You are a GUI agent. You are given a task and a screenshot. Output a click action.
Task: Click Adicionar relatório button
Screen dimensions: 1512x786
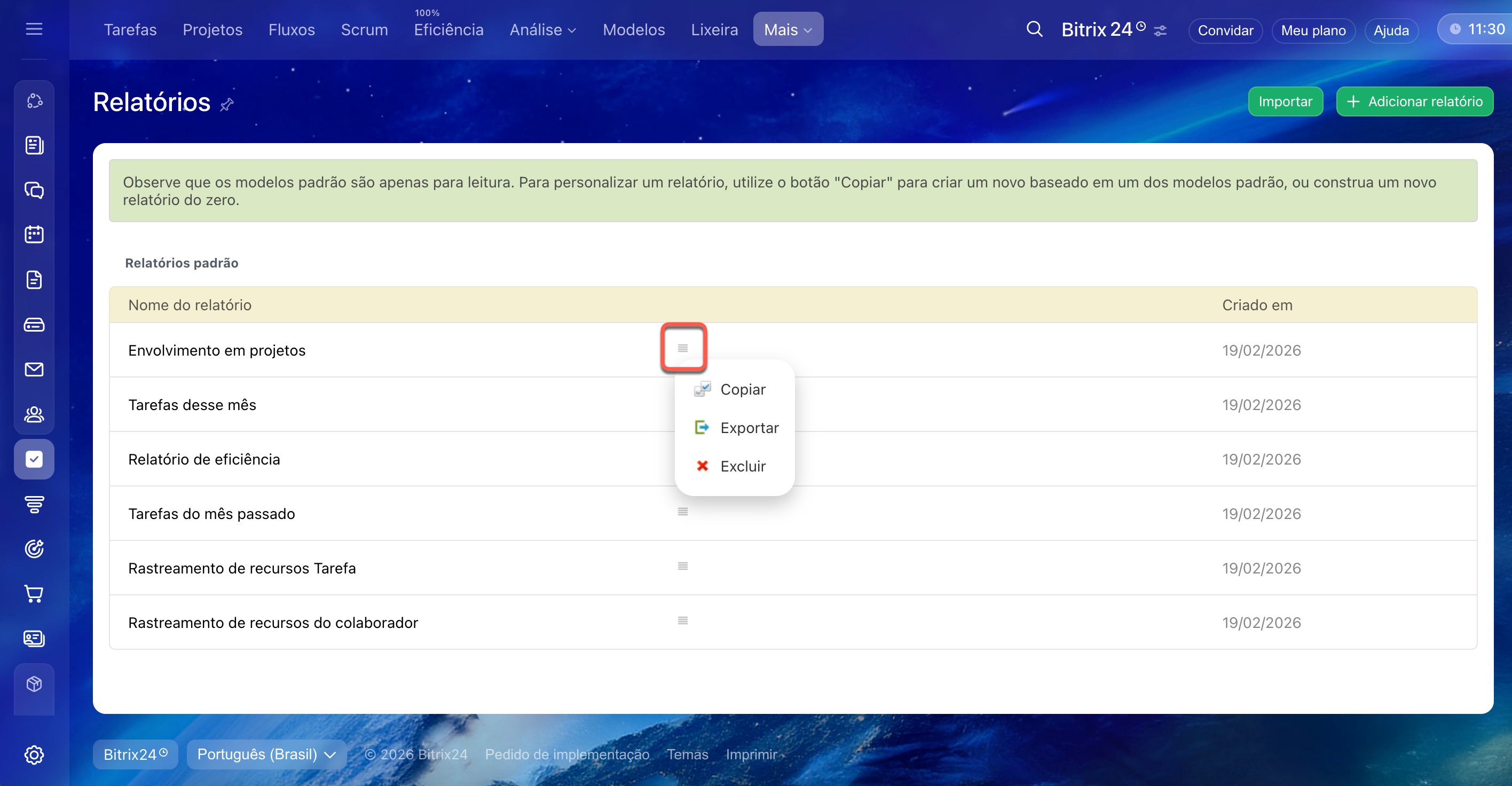point(1415,101)
